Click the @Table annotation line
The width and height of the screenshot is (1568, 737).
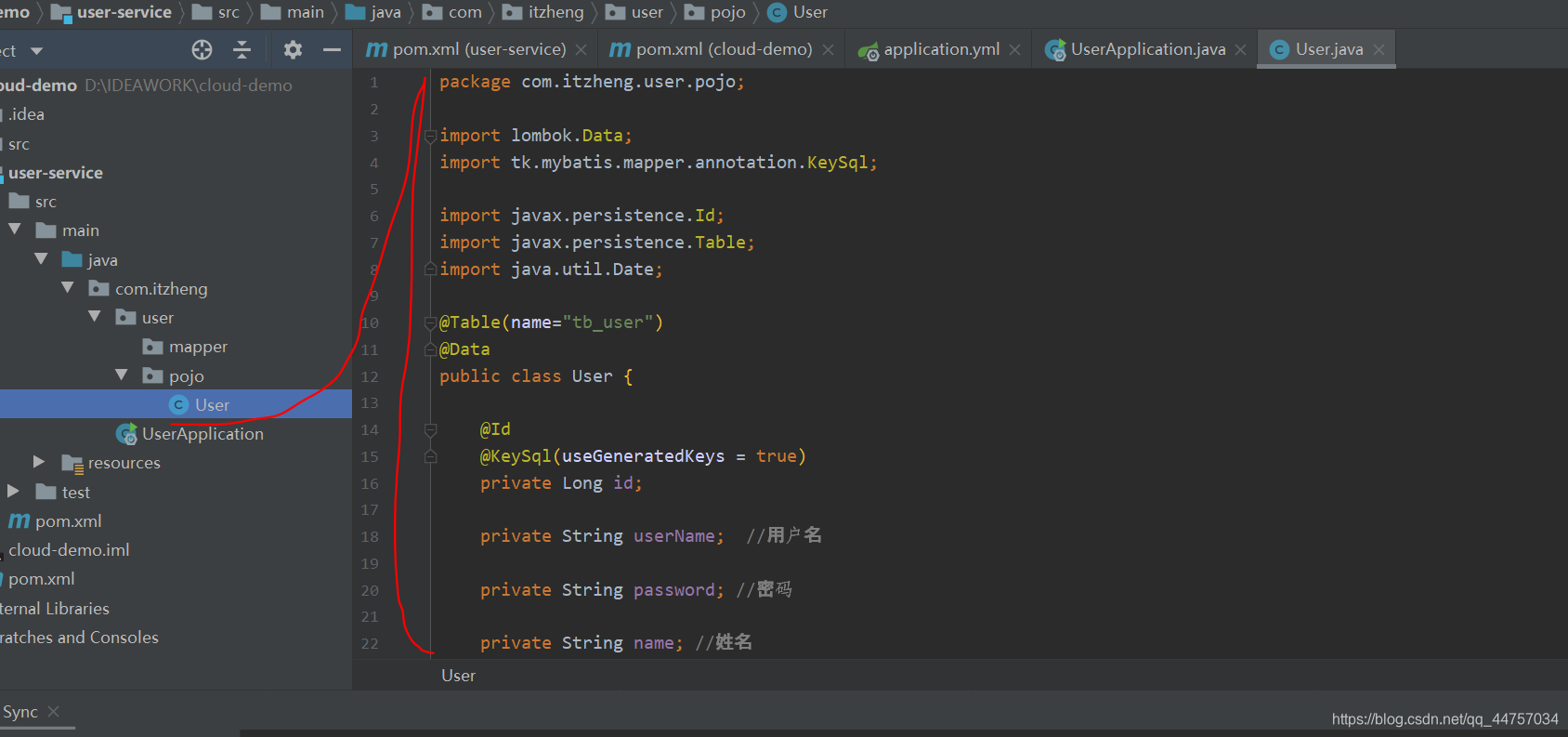[552, 322]
